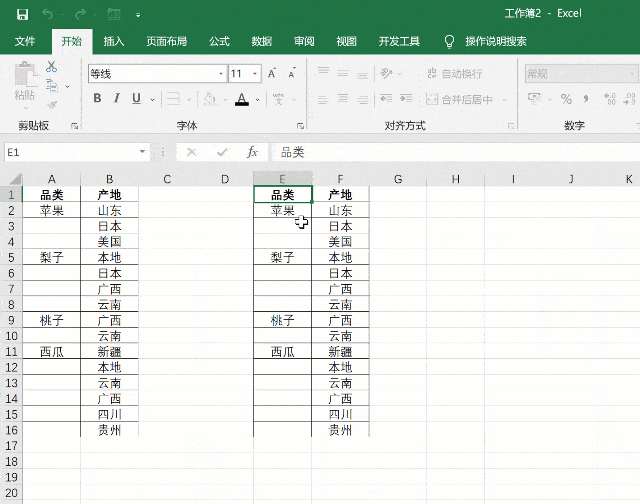Click the Accounting Number Format icon
Viewport: 640px width, 504px height.
[534, 98]
